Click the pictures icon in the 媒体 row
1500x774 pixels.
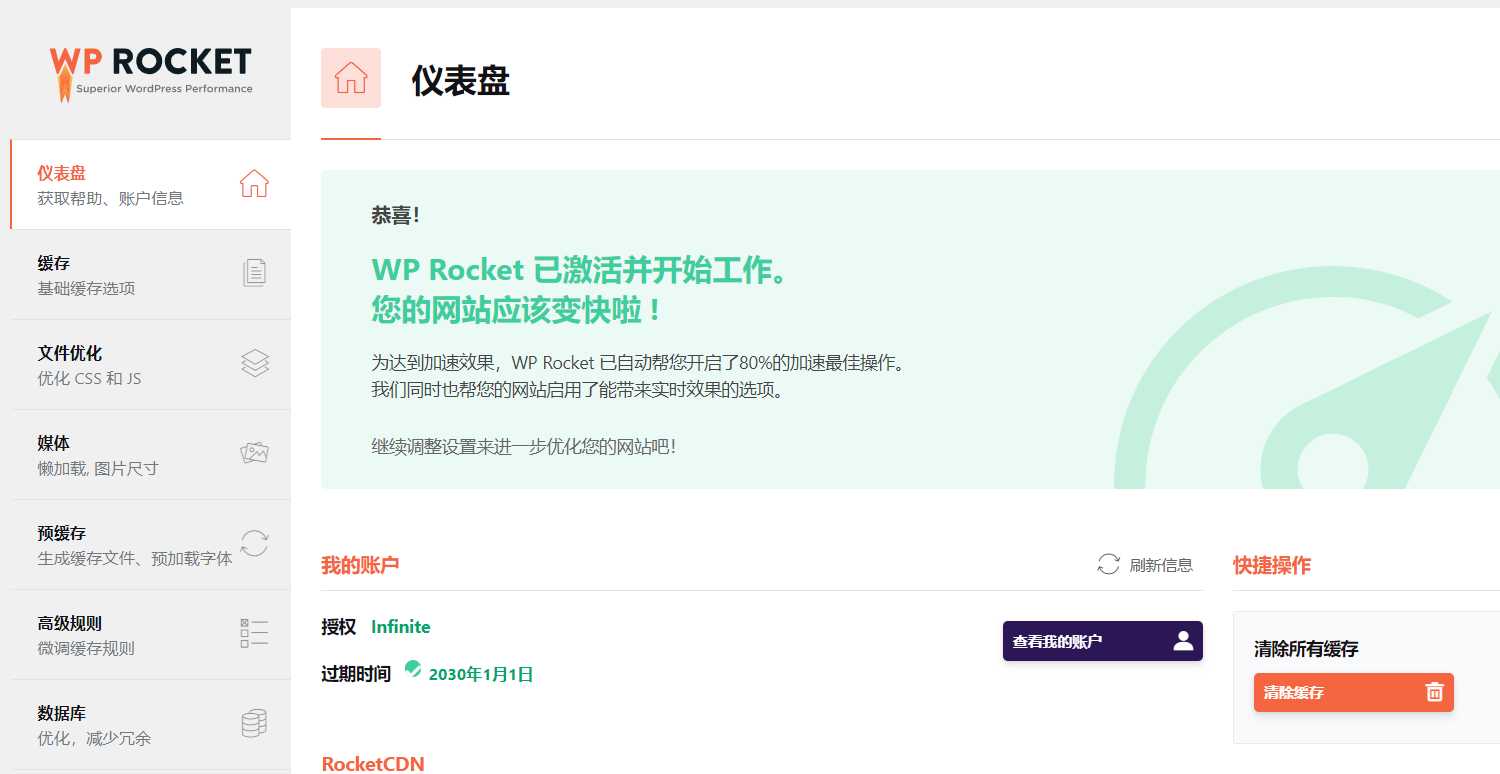[x=255, y=453]
